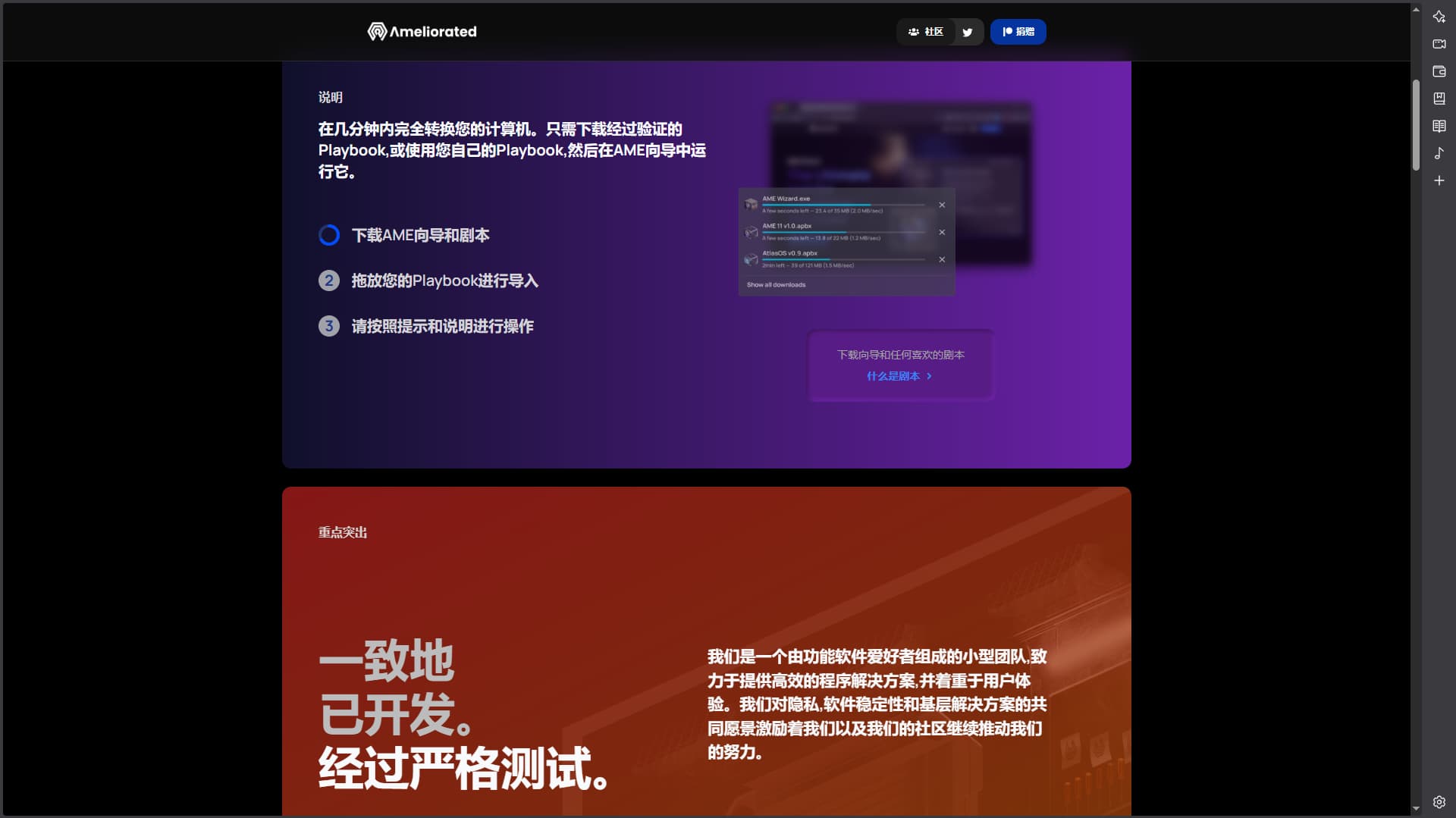Open the sparkle AI assistant sidebar icon
The image size is (1456, 818).
pyautogui.click(x=1439, y=17)
